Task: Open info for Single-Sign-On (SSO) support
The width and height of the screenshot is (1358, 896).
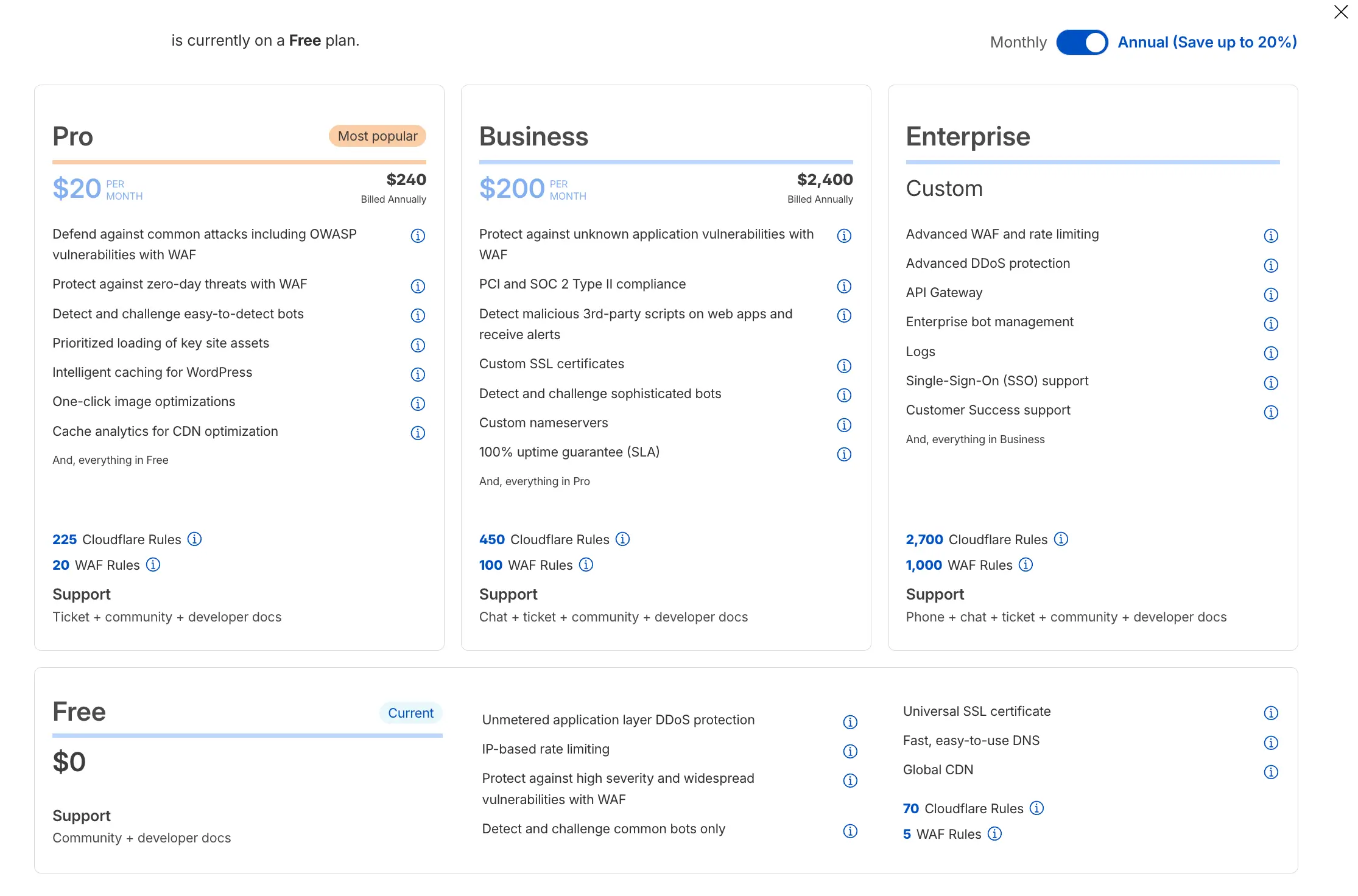Action: tap(1271, 383)
